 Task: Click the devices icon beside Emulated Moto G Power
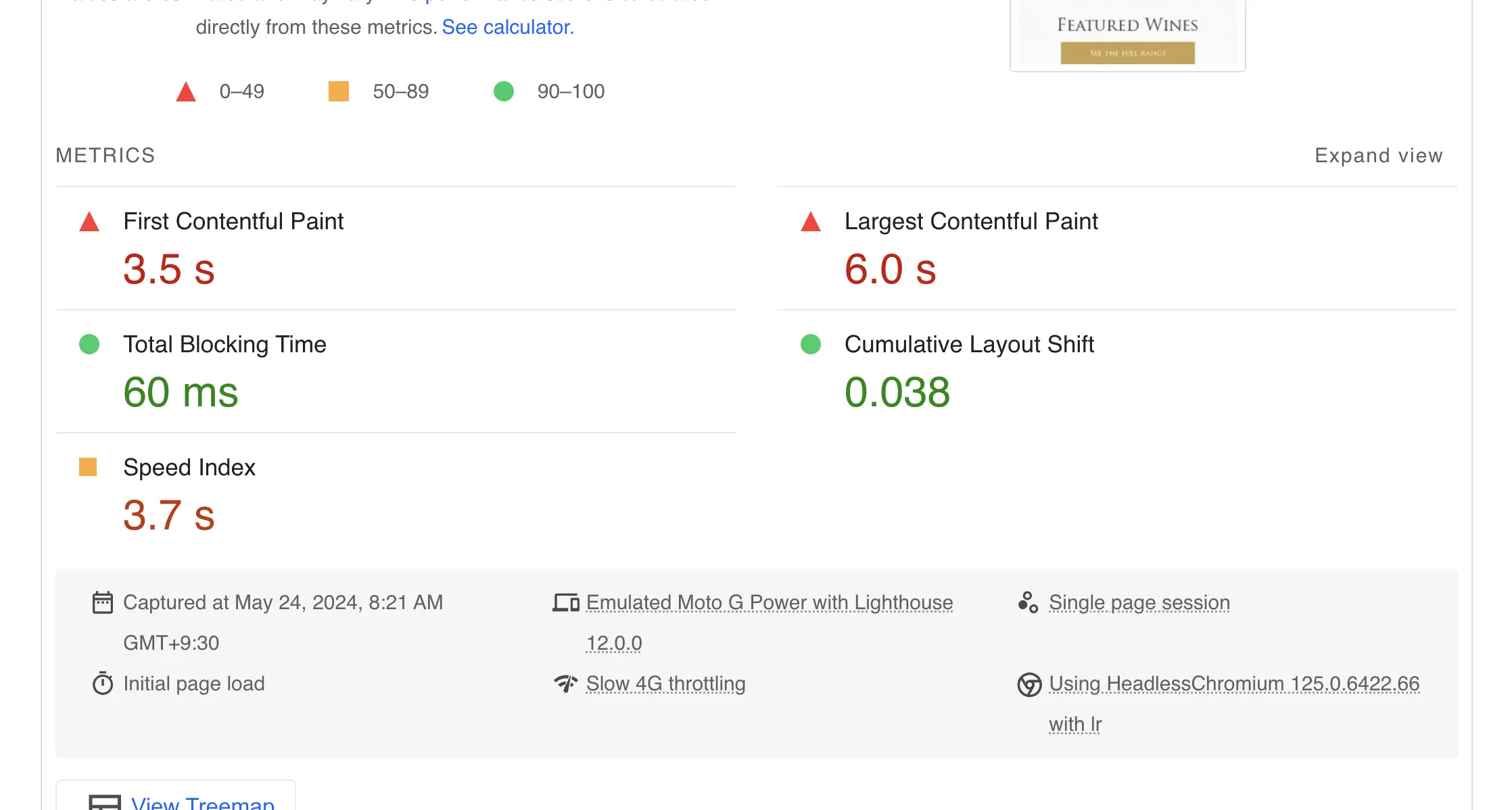pos(565,602)
